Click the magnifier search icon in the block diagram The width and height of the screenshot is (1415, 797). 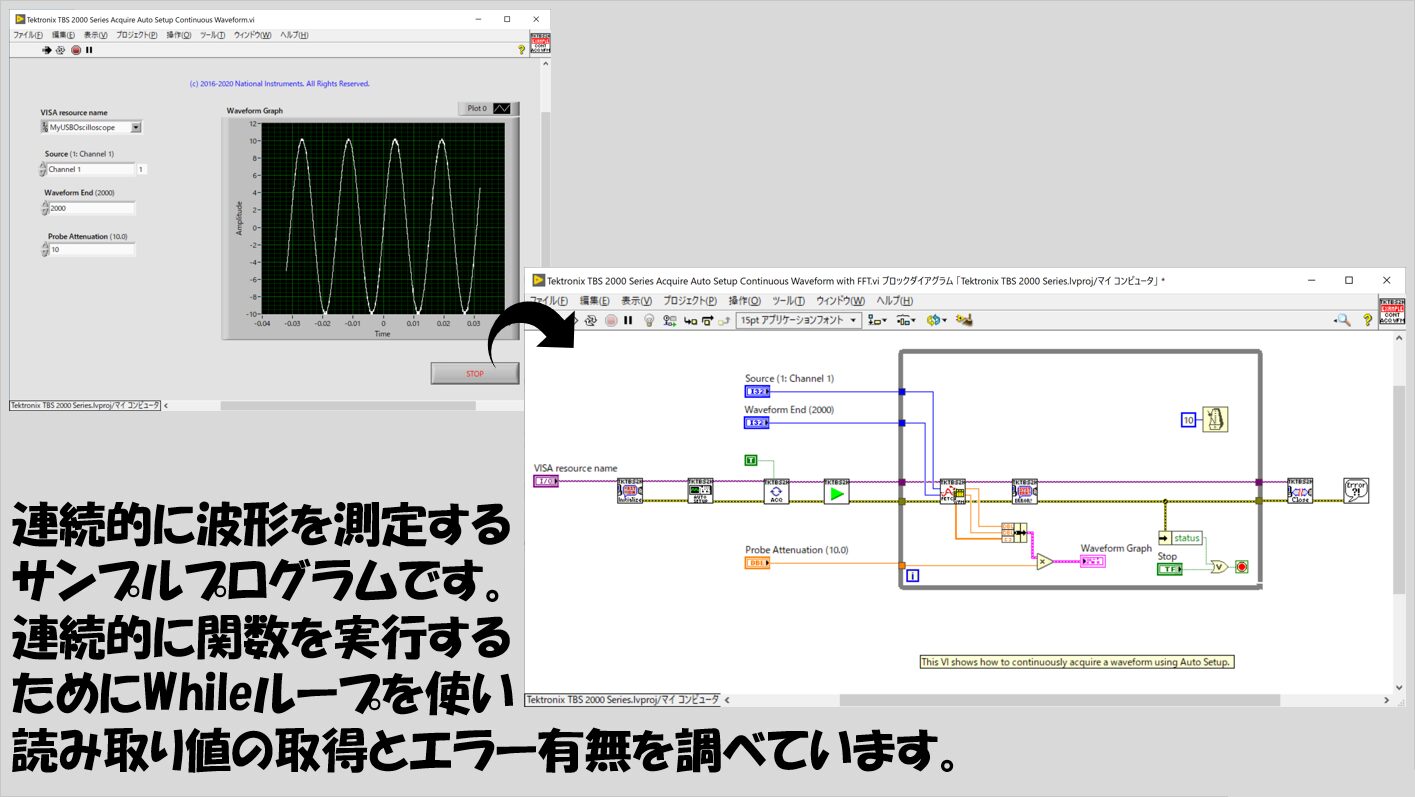pos(1343,320)
